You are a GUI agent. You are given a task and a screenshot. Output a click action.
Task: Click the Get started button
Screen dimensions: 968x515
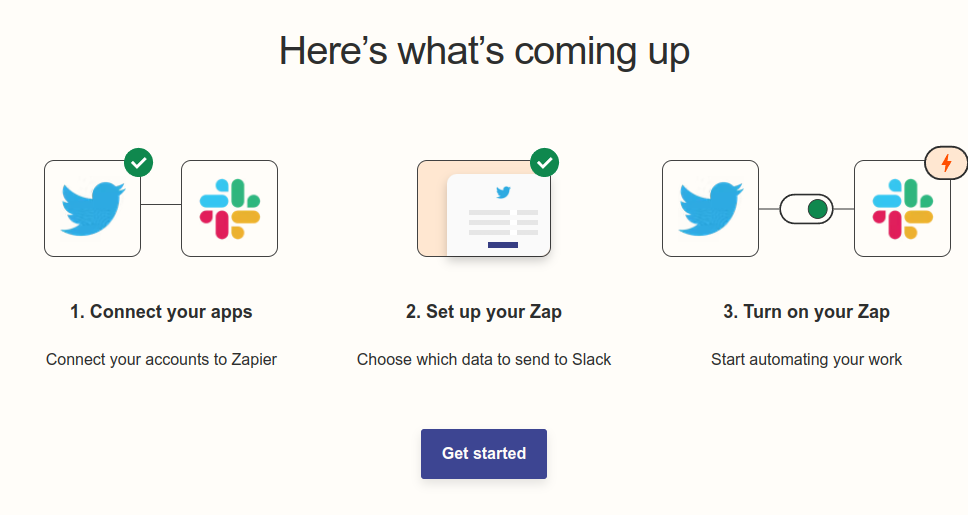point(484,454)
